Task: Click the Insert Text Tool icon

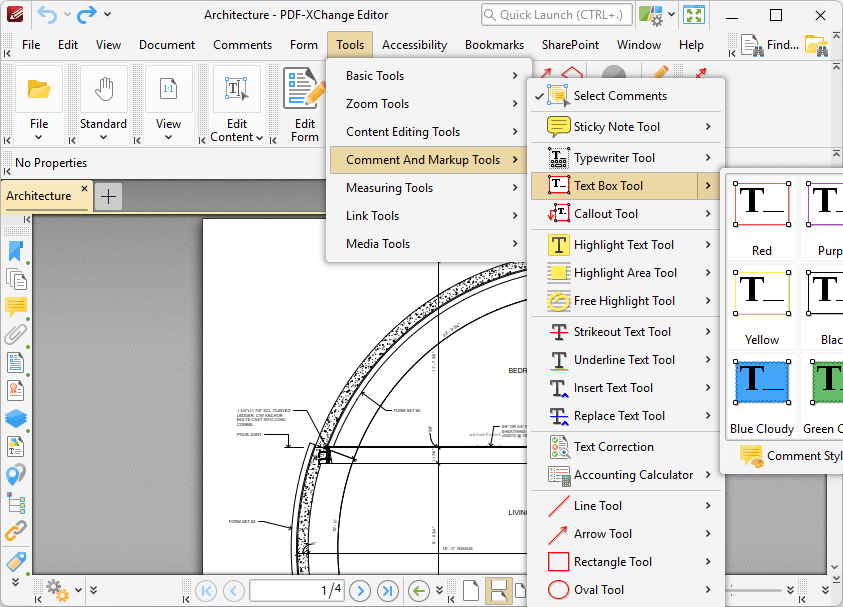Action: (x=559, y=388)
